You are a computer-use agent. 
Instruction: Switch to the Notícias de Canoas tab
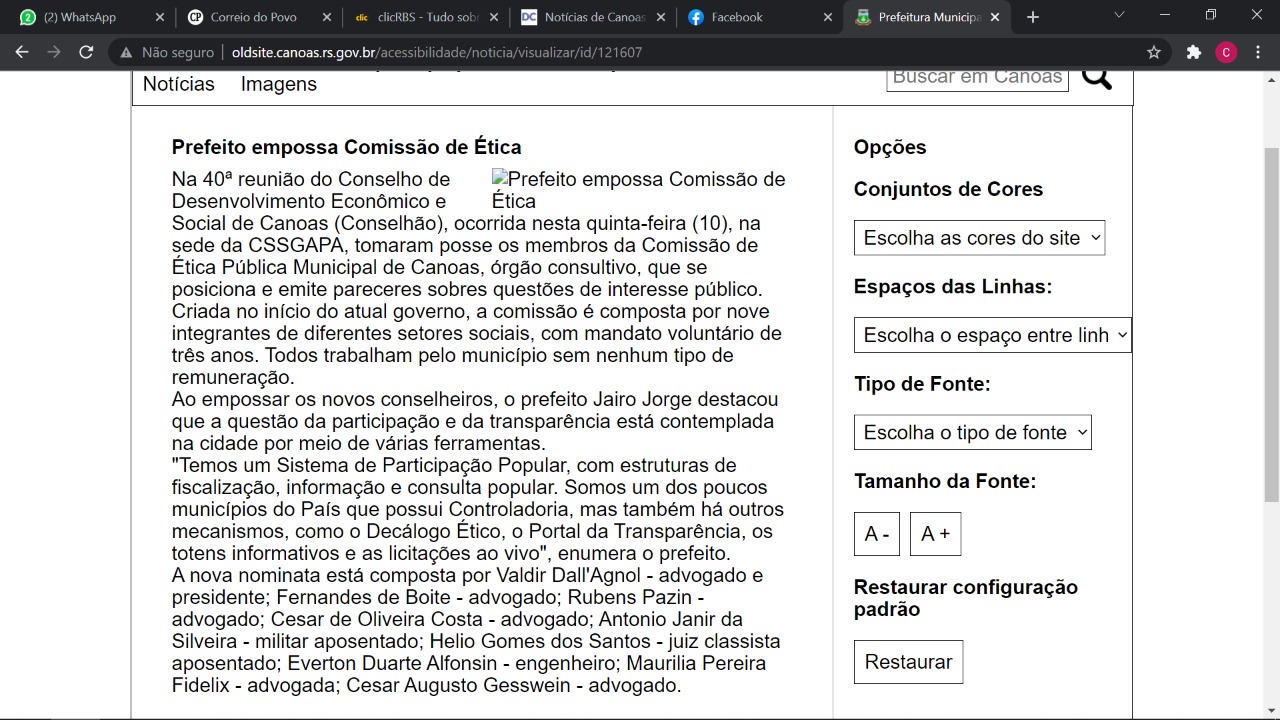tap(592, 17)
